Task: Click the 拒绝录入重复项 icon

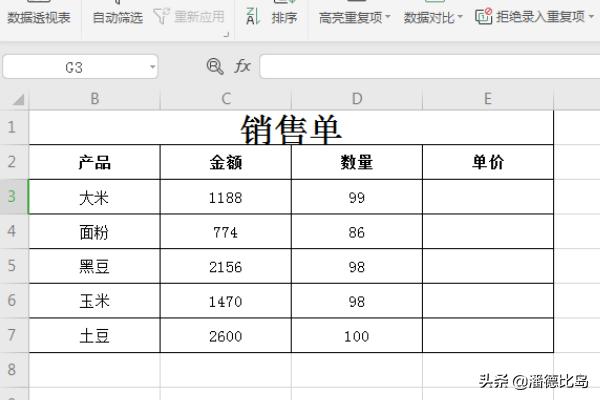Action: [484, 16]
